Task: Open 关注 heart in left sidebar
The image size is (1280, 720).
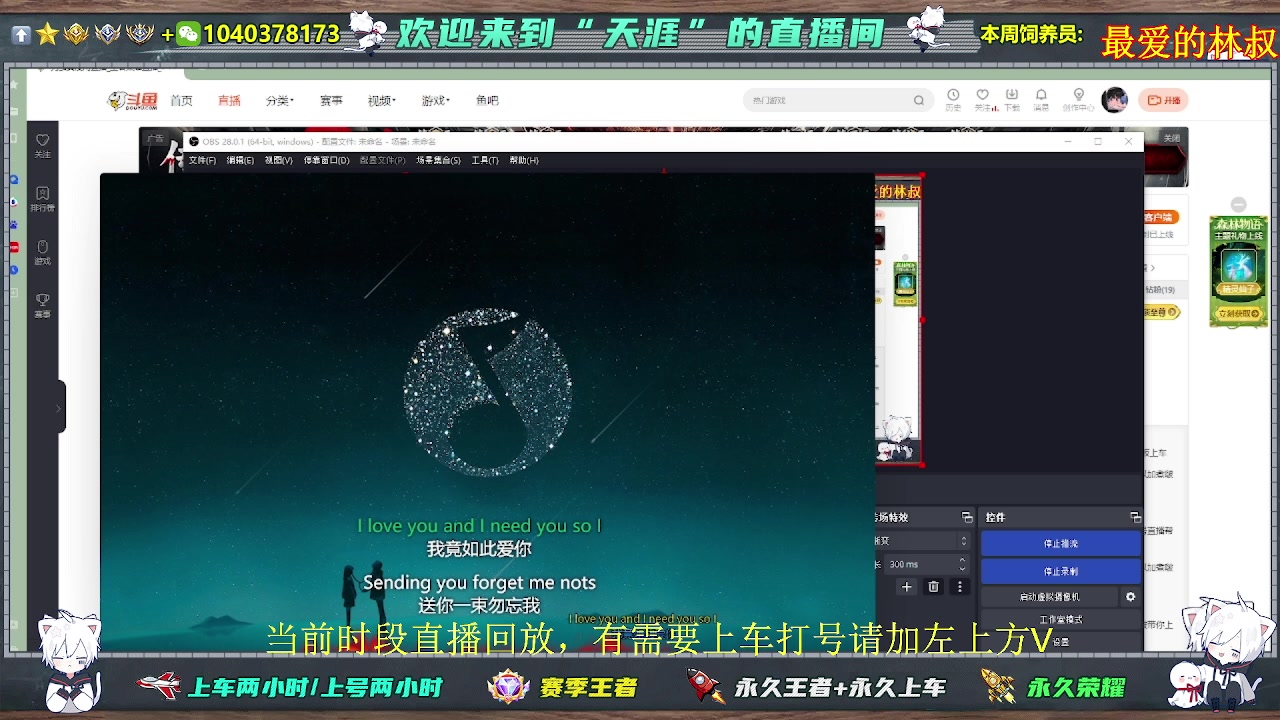Action: (x=42, y=145)
